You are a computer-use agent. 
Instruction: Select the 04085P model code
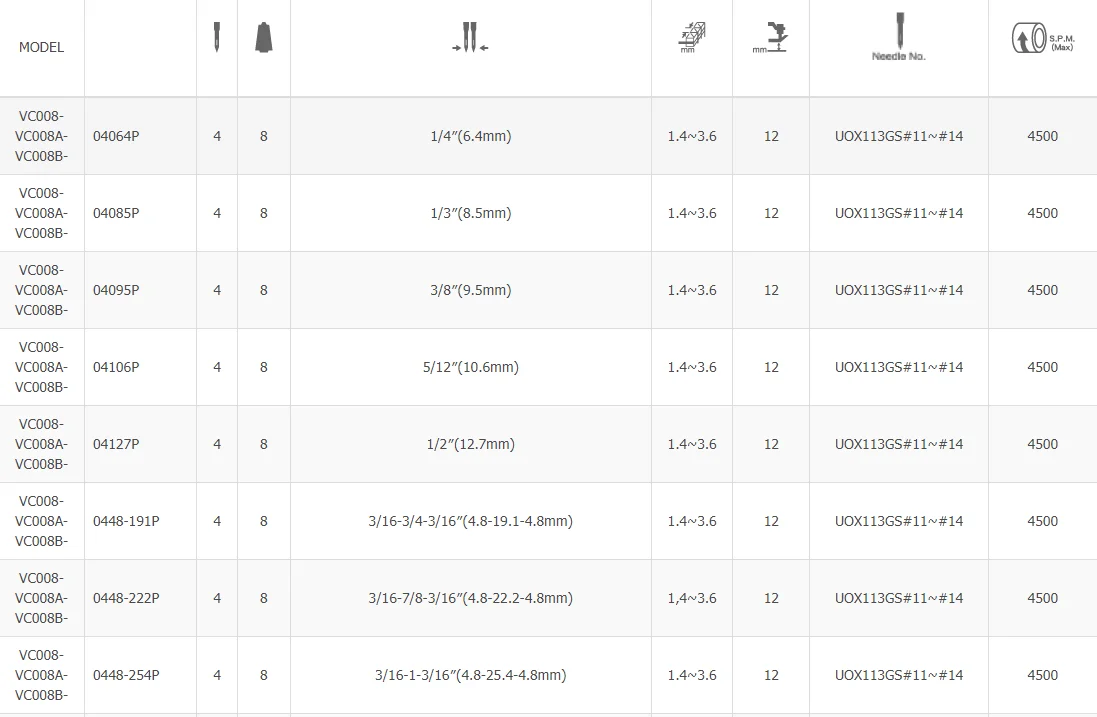116,213
